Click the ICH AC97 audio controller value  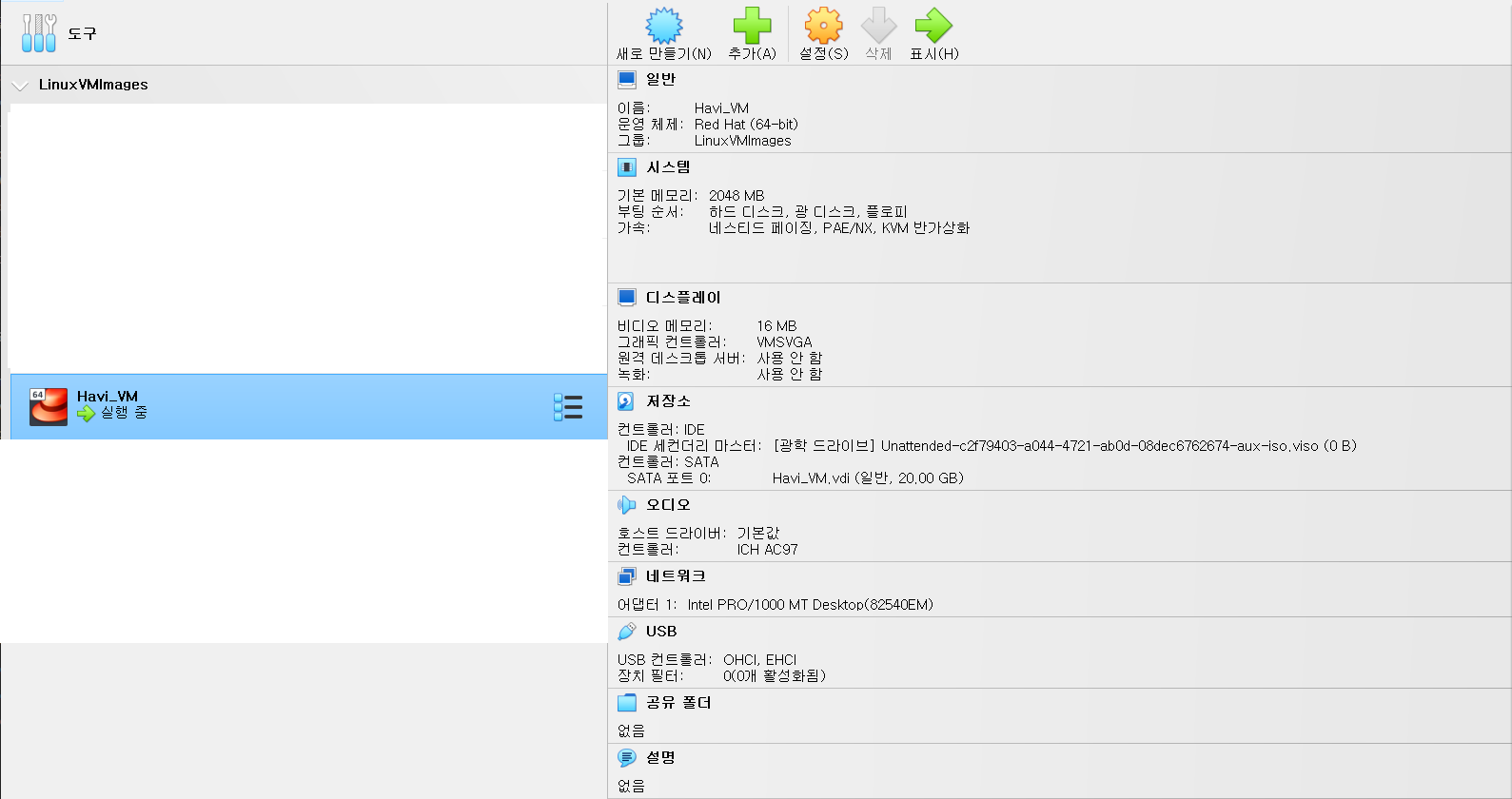pyautogui.click(x=767, y=550)
